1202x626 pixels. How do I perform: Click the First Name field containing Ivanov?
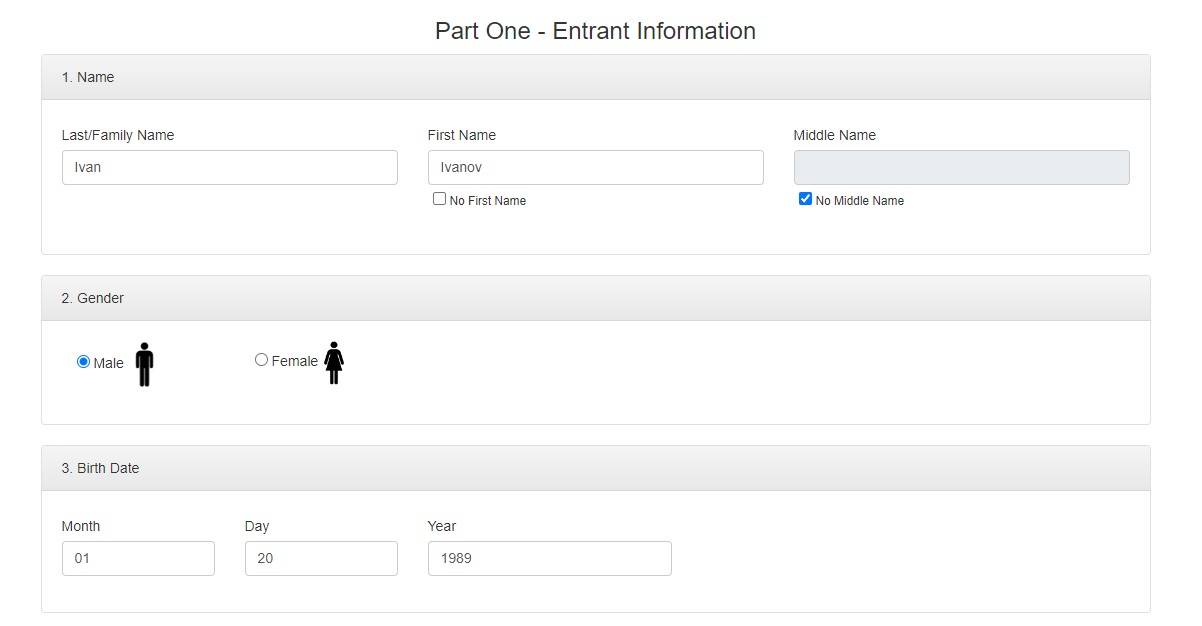(x=595, y=168)
